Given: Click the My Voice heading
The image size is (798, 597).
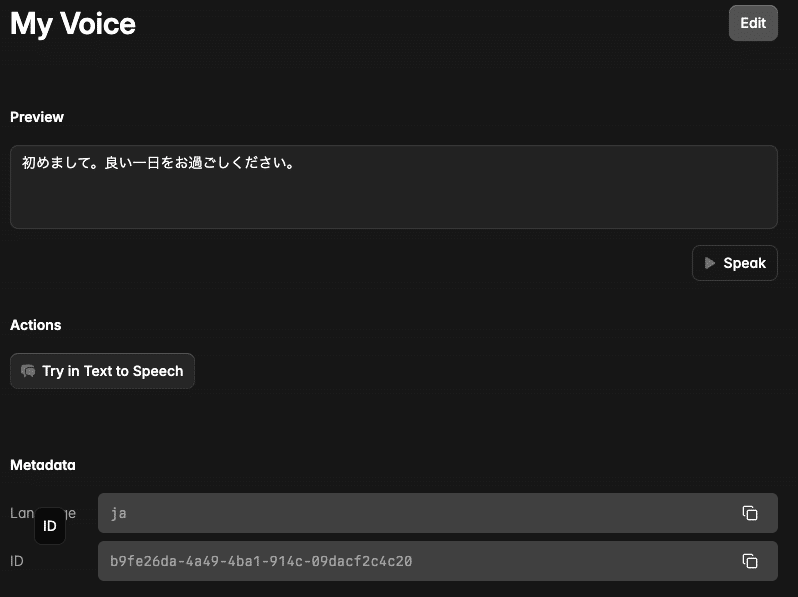Looking at the screenshot, I should 73,24.
